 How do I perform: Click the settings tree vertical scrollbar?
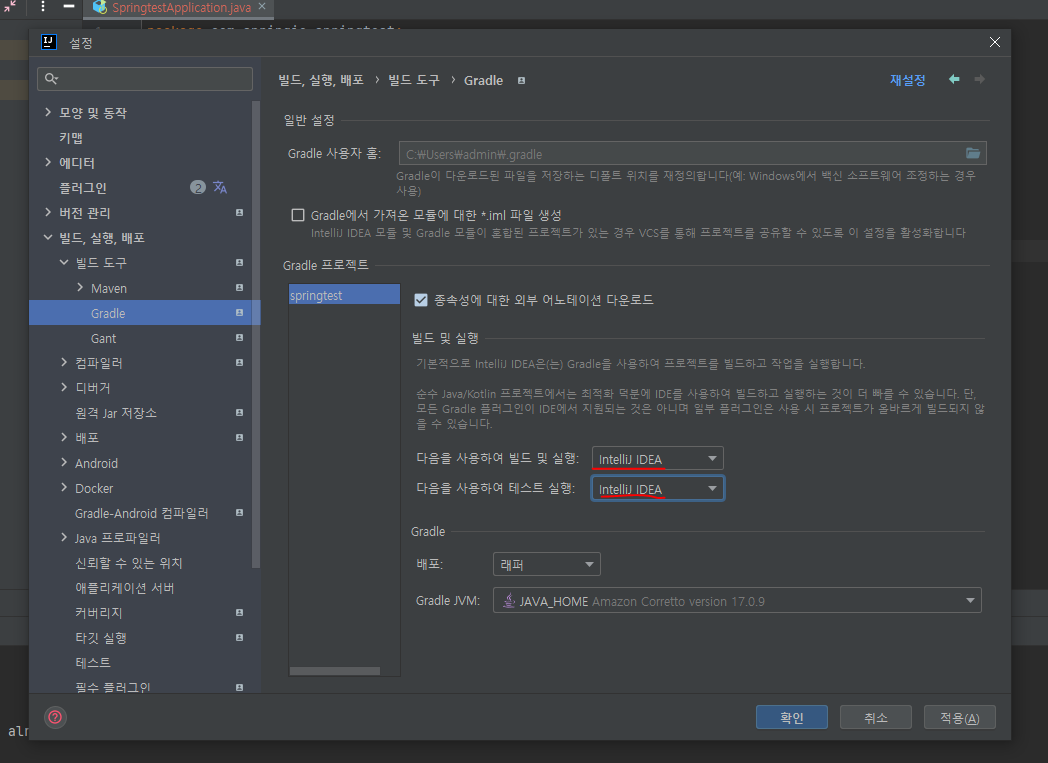coord(255,334)
